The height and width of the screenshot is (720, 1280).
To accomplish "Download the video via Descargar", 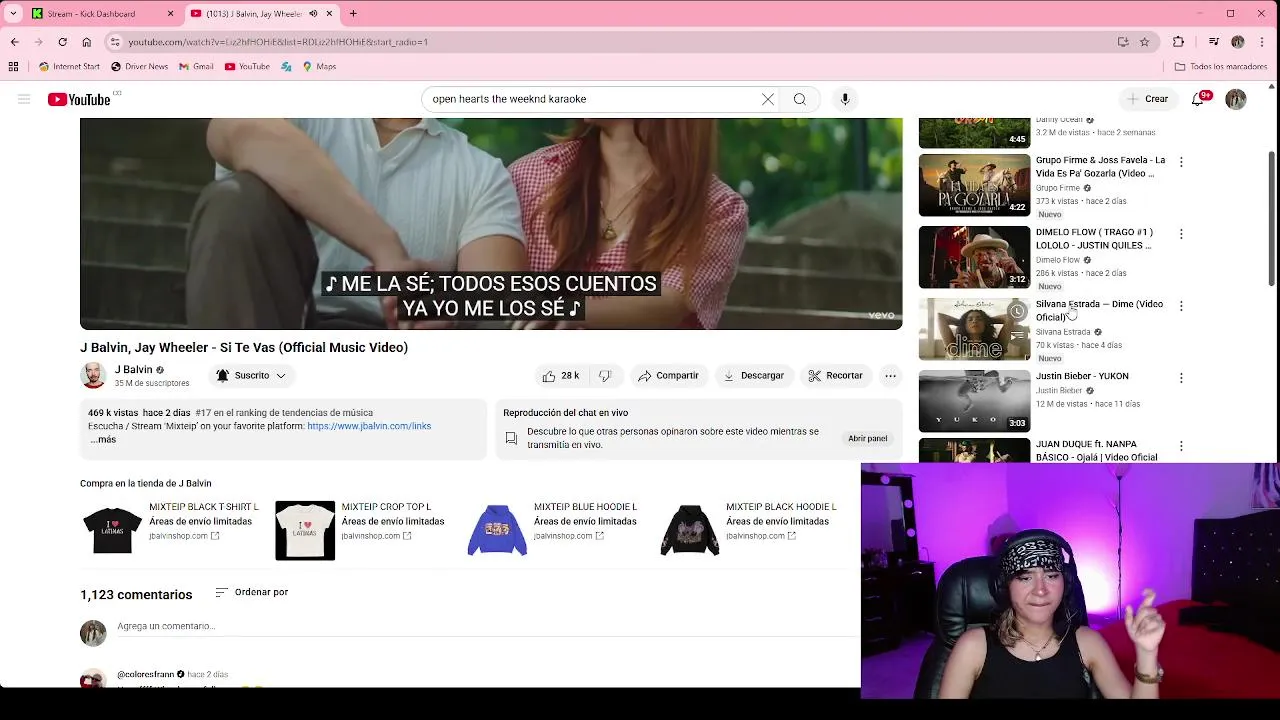I will [753, 376].
